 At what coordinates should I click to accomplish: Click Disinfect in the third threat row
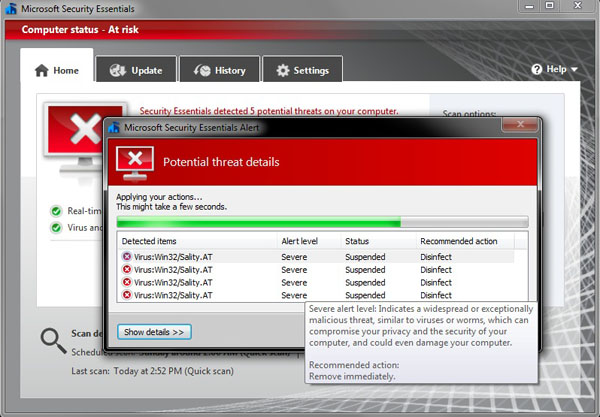[436, 282]
